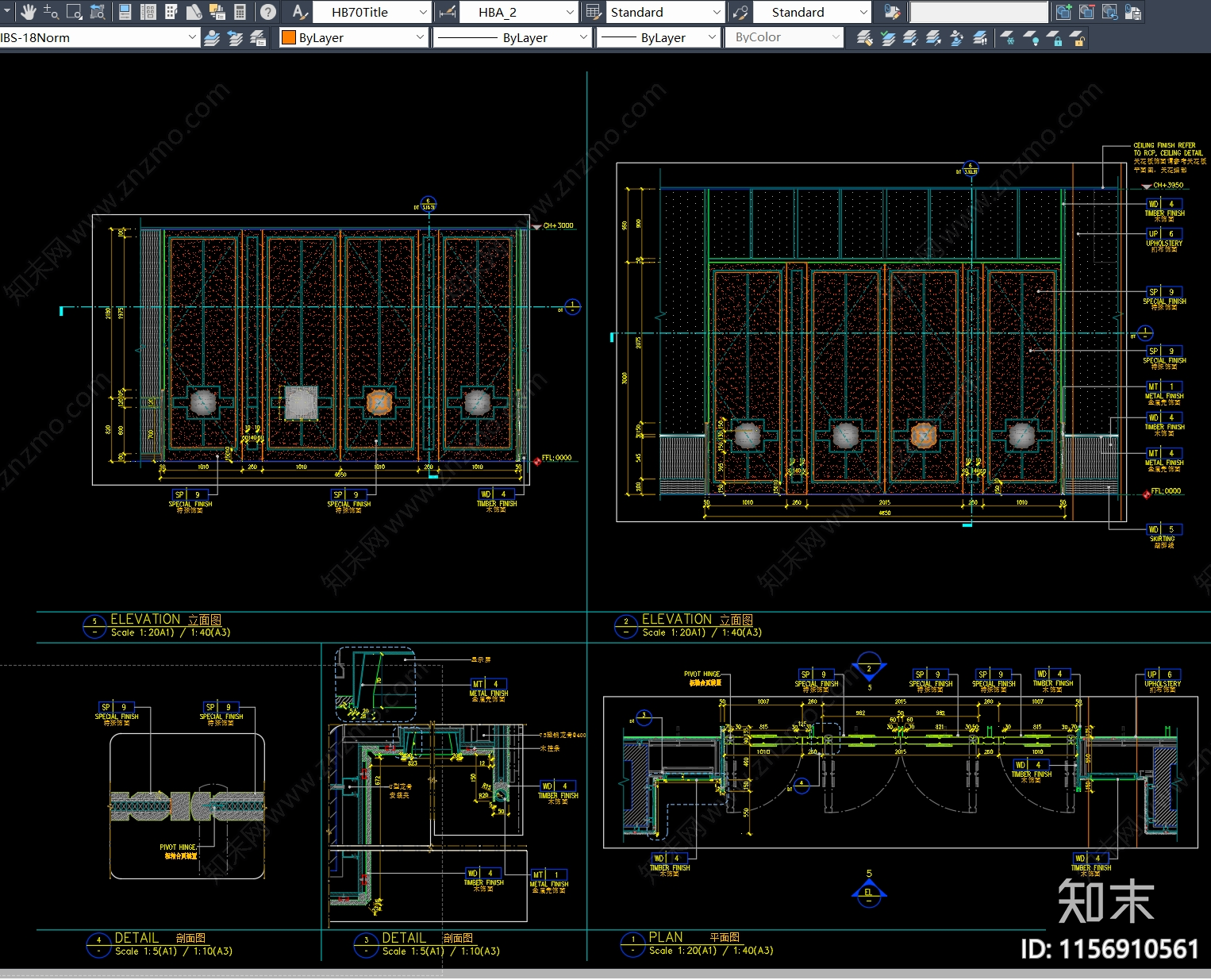The height and width of the screenshot is (980, 1211).
Task: Expand the HB70Title text style dropdown
Action: click(x=423, y=12)
